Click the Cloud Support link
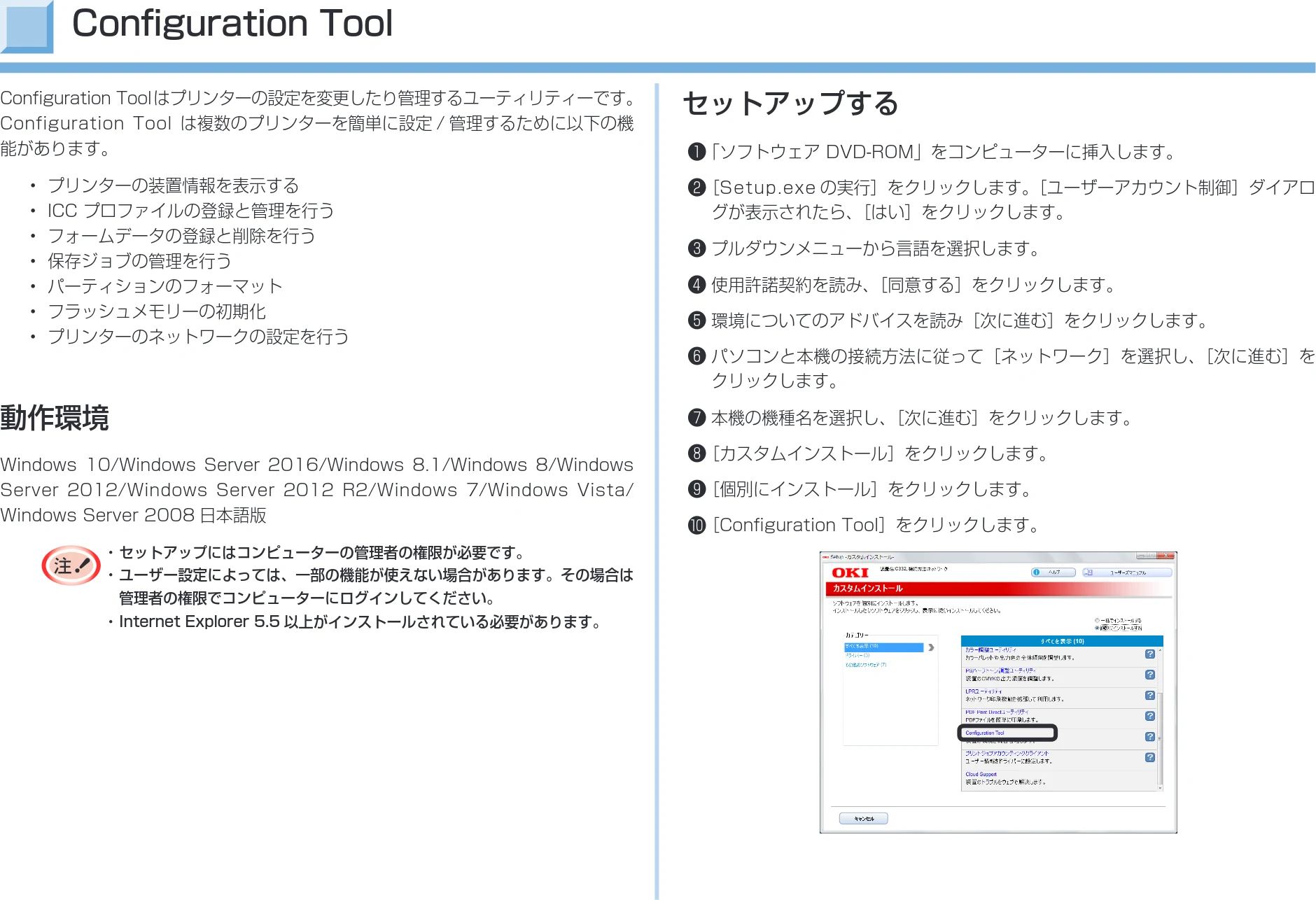 (981, 774)
